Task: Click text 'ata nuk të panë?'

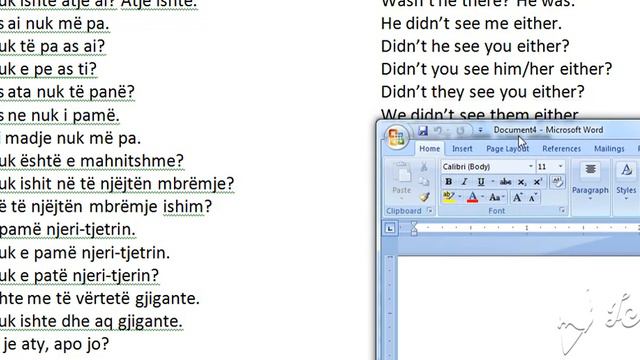Action: [x=71, y=92]
